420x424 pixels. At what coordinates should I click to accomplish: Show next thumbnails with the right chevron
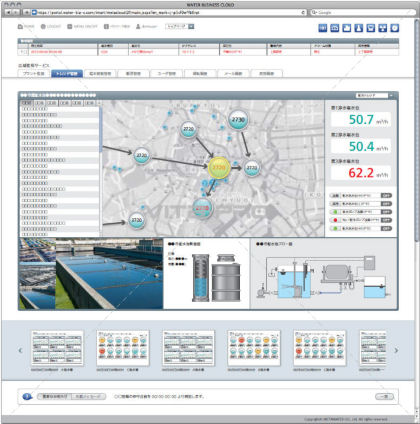(x=396, y=350)
